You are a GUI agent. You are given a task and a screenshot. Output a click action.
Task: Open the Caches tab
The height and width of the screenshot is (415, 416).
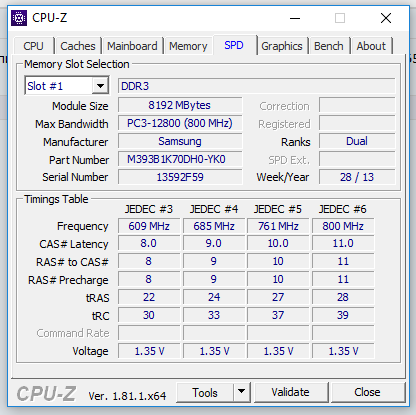click(78, 46)
